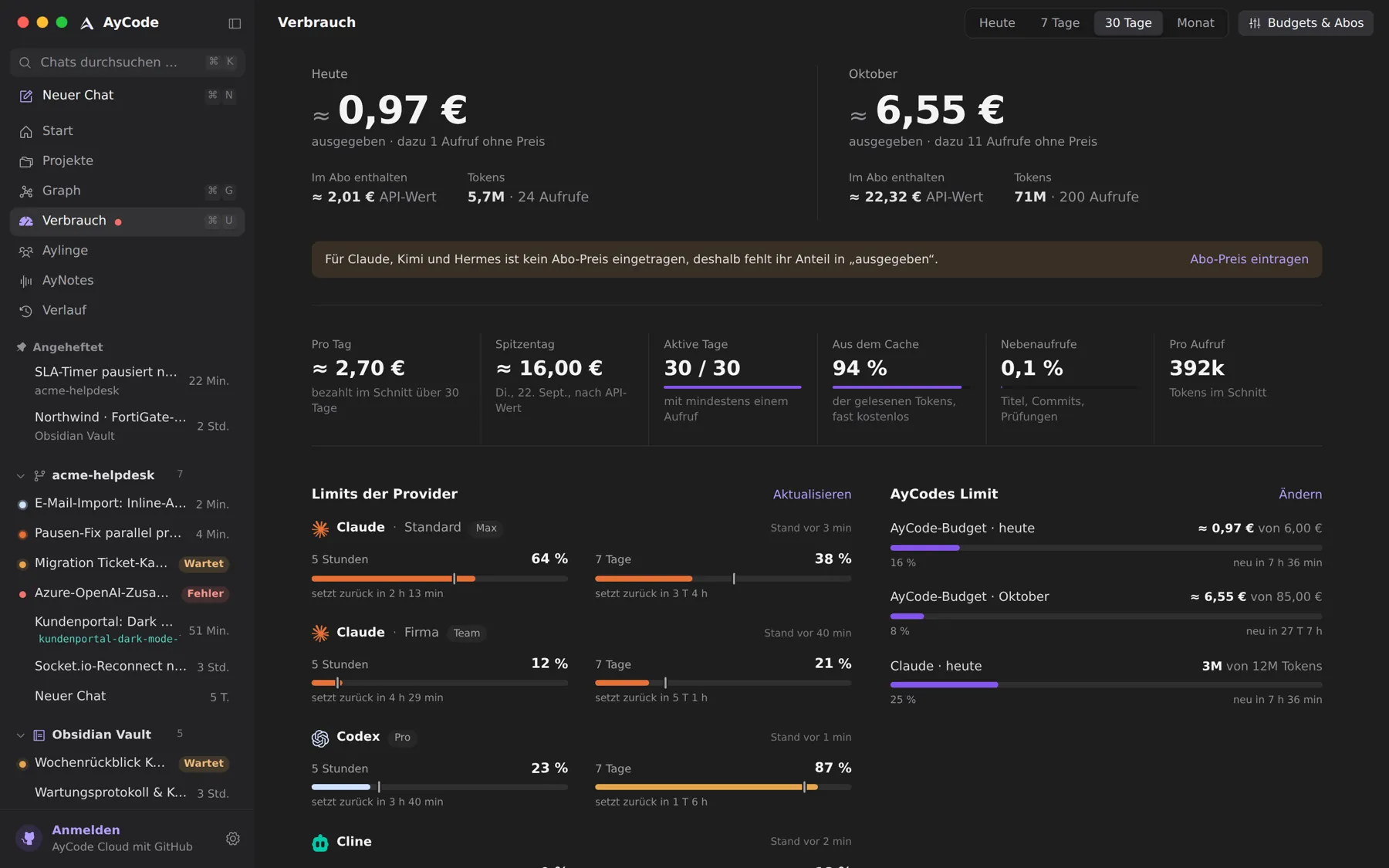Viewport: 1389px width, 868px height.
Task: Open the Wochenrückblick chat marked Wartet
Action: (x=127, y=763)
